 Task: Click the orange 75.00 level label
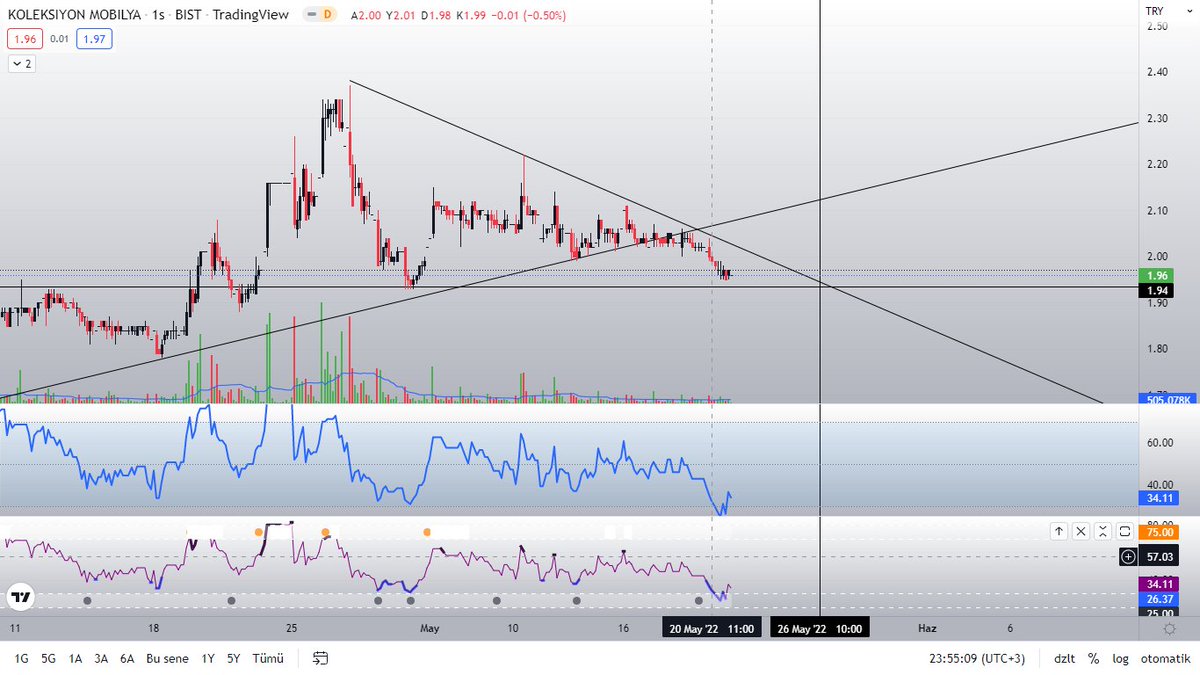pos(1158,533)
